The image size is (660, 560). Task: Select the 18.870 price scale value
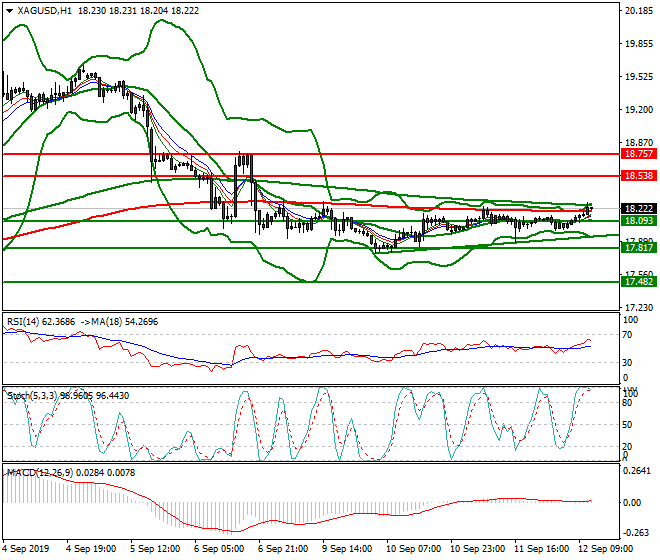pyautogui.click(x=639, y=143)
